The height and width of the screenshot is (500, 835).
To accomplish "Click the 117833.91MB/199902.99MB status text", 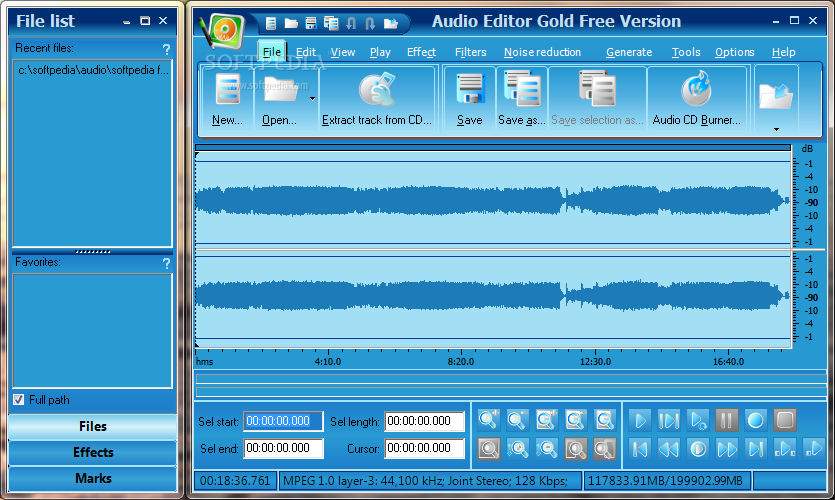I will (665, 481).
